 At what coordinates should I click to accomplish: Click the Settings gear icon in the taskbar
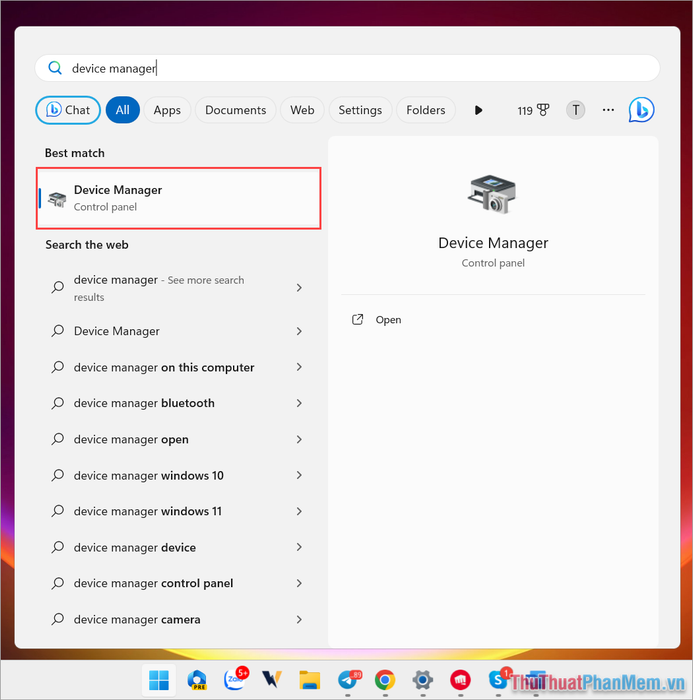coord(423,681)
